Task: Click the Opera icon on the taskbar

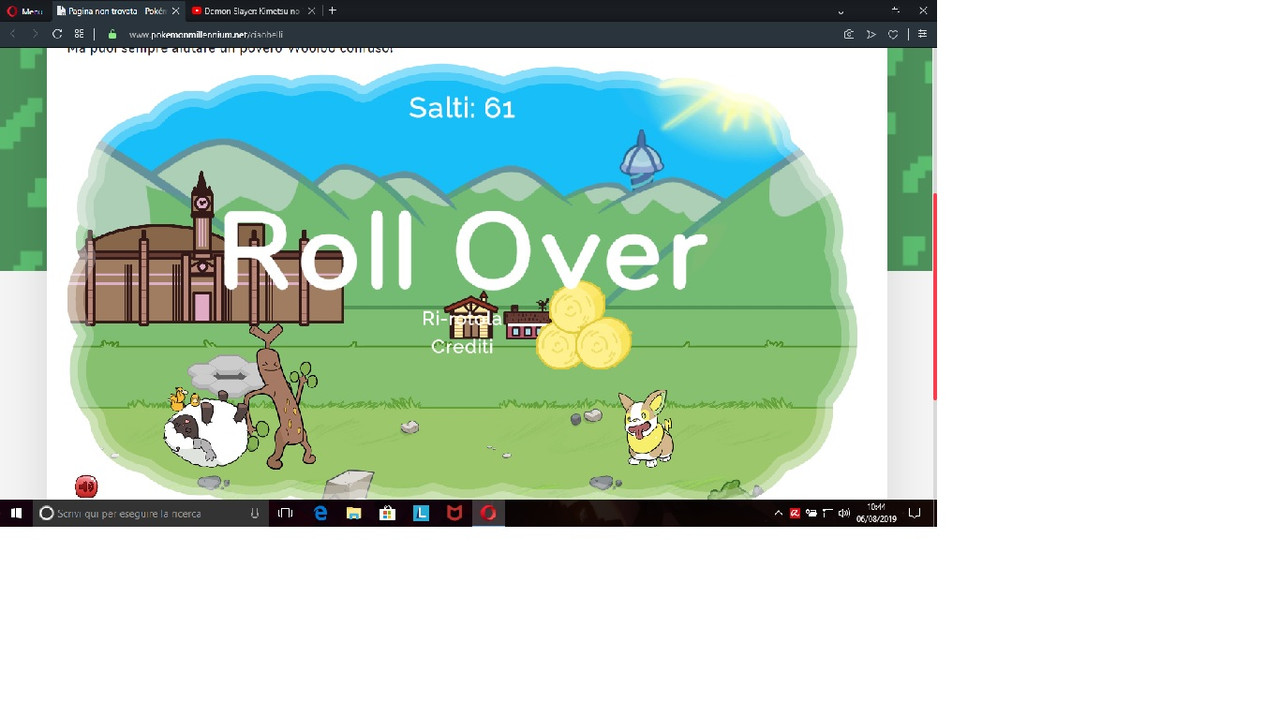Action: coord(488,513)
